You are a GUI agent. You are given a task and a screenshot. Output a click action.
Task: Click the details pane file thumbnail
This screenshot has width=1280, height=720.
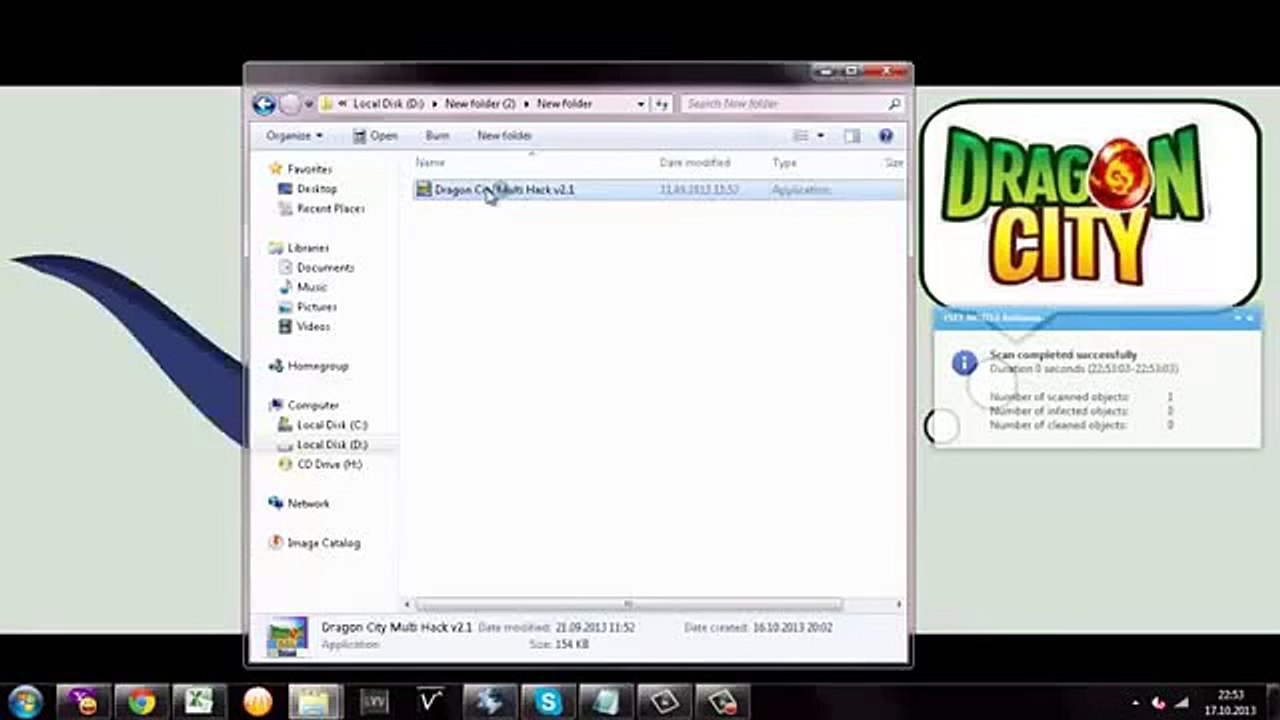click(x=288, y=637)
